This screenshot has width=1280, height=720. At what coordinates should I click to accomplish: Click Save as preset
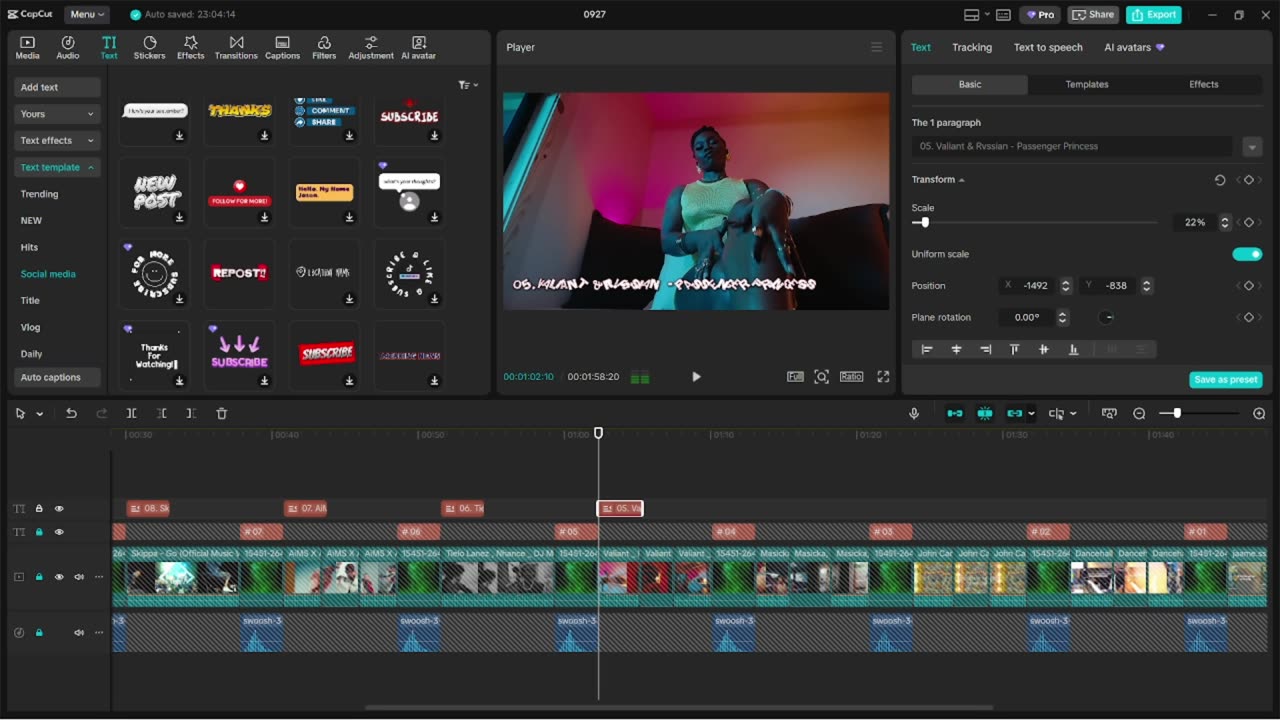click(x=1226, y=380)
